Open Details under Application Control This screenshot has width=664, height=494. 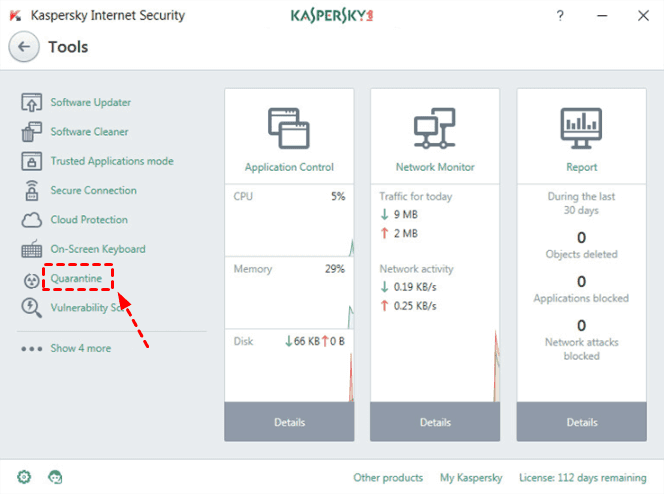pyautogui.click(x=289, y=422)
